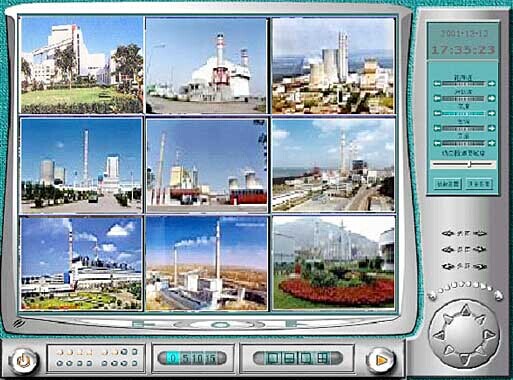Select middle-right feed of plant near coast
Viewport: 513px width, 380px height.
333,165
